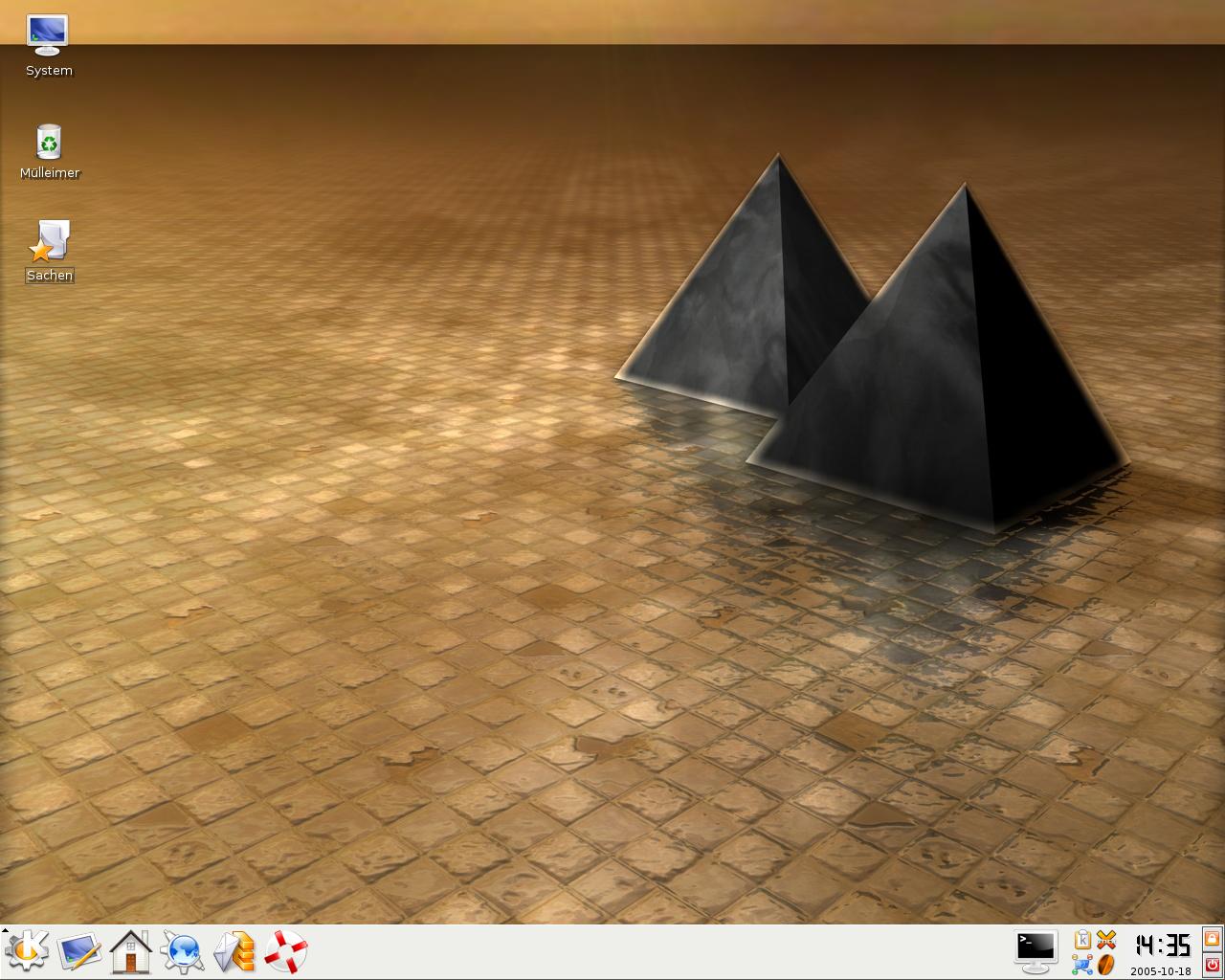Click the network nodes tray icon
The width and height of the screenshot is (1225, 980).
pyautogui.click(x=1082, y=964)
